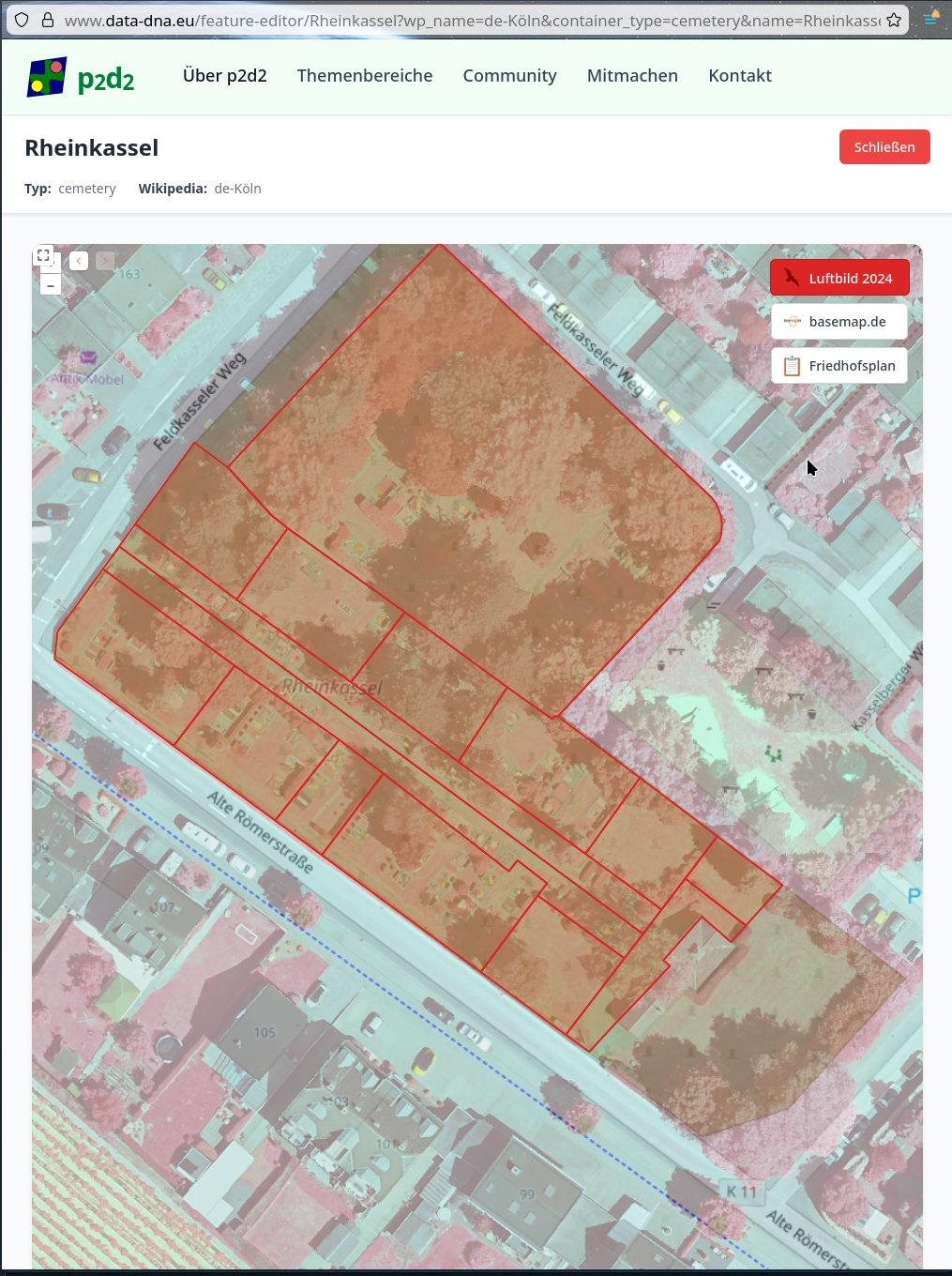Open the Community menu
This screenshot has height=1276, width=952.
[509, 76]
